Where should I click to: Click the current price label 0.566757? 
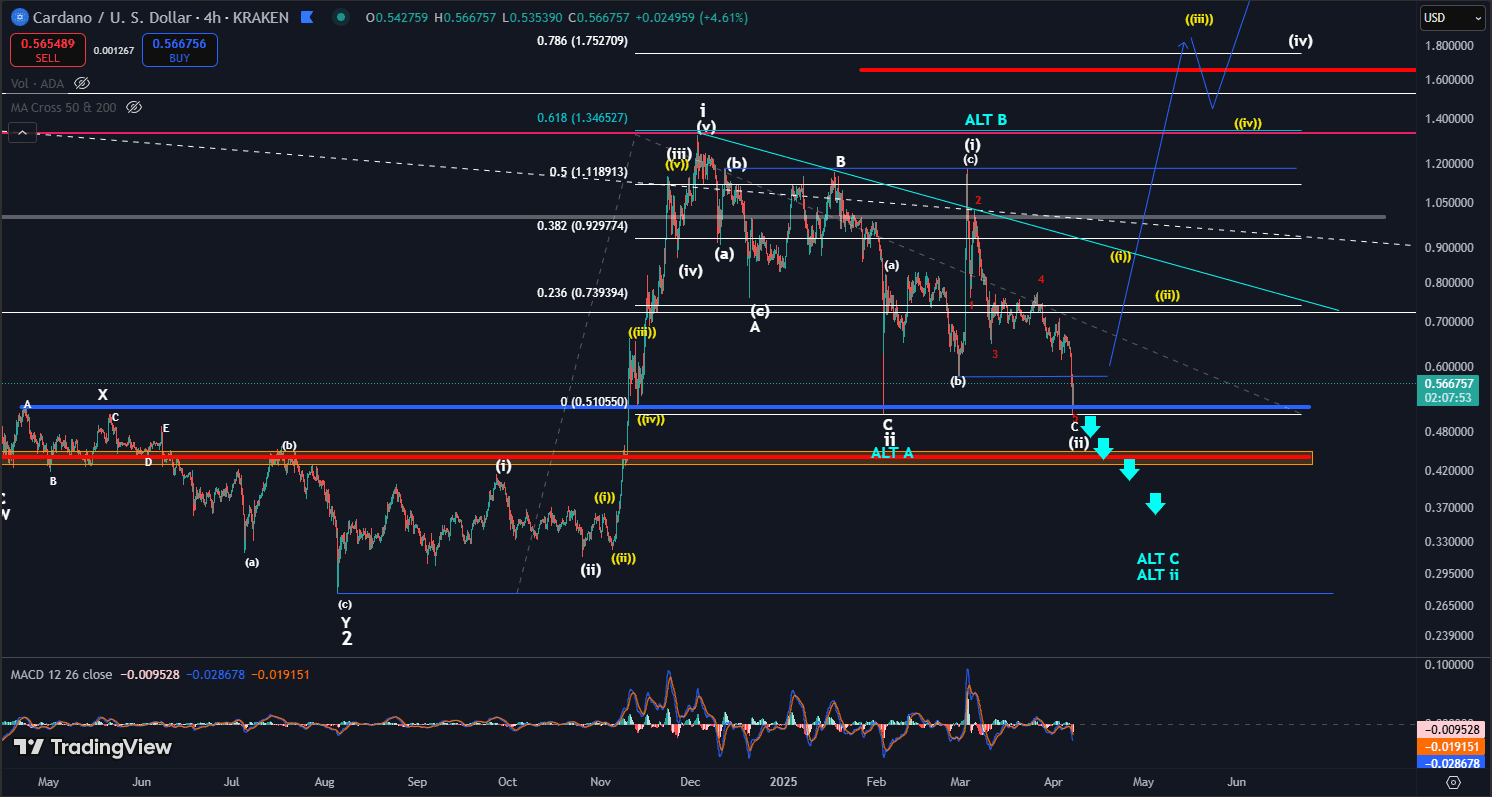1447,383
